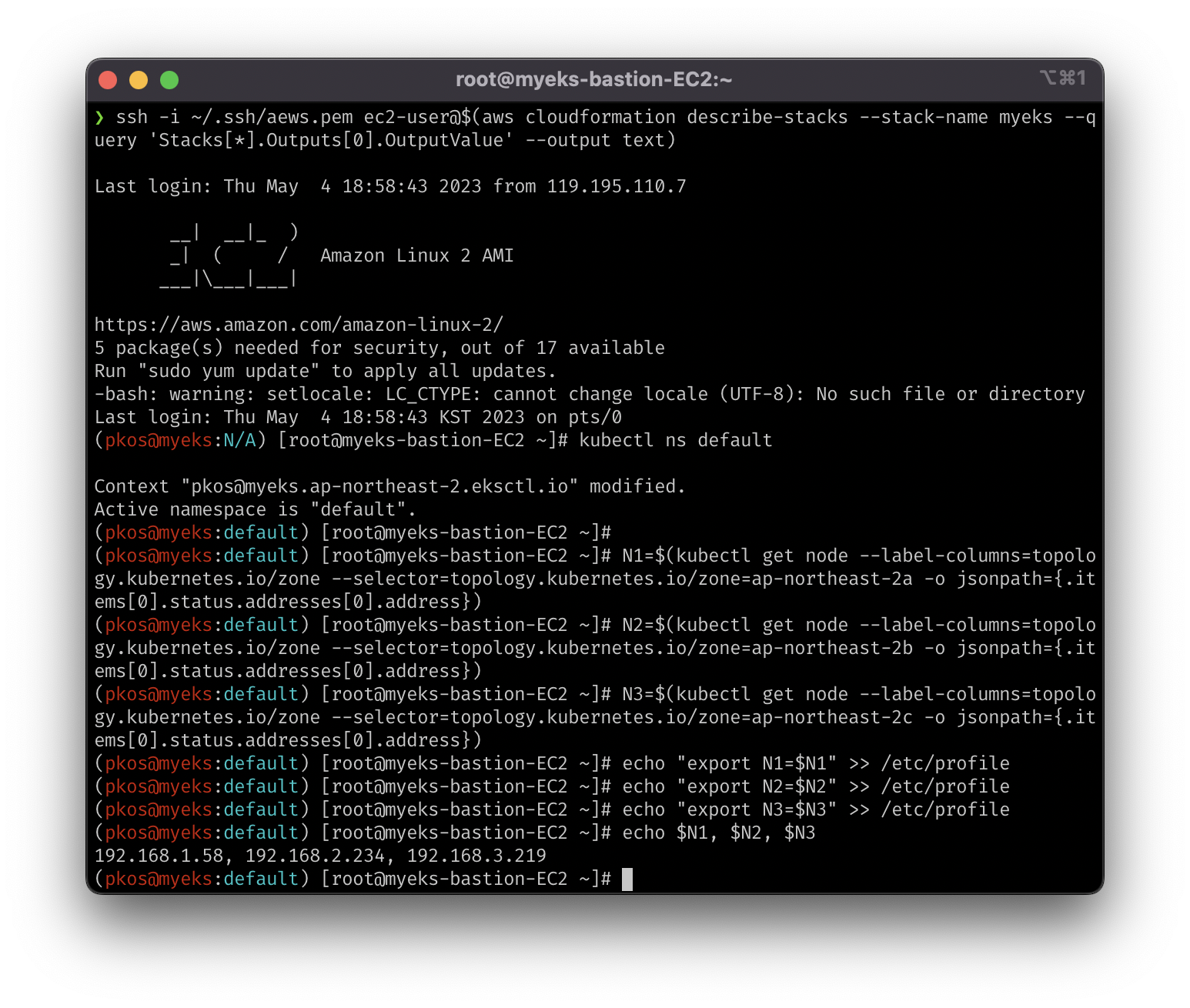Click the echo "export N2=$N2" command
This screenshot has height=1008, width=1190.
point(816,786)
